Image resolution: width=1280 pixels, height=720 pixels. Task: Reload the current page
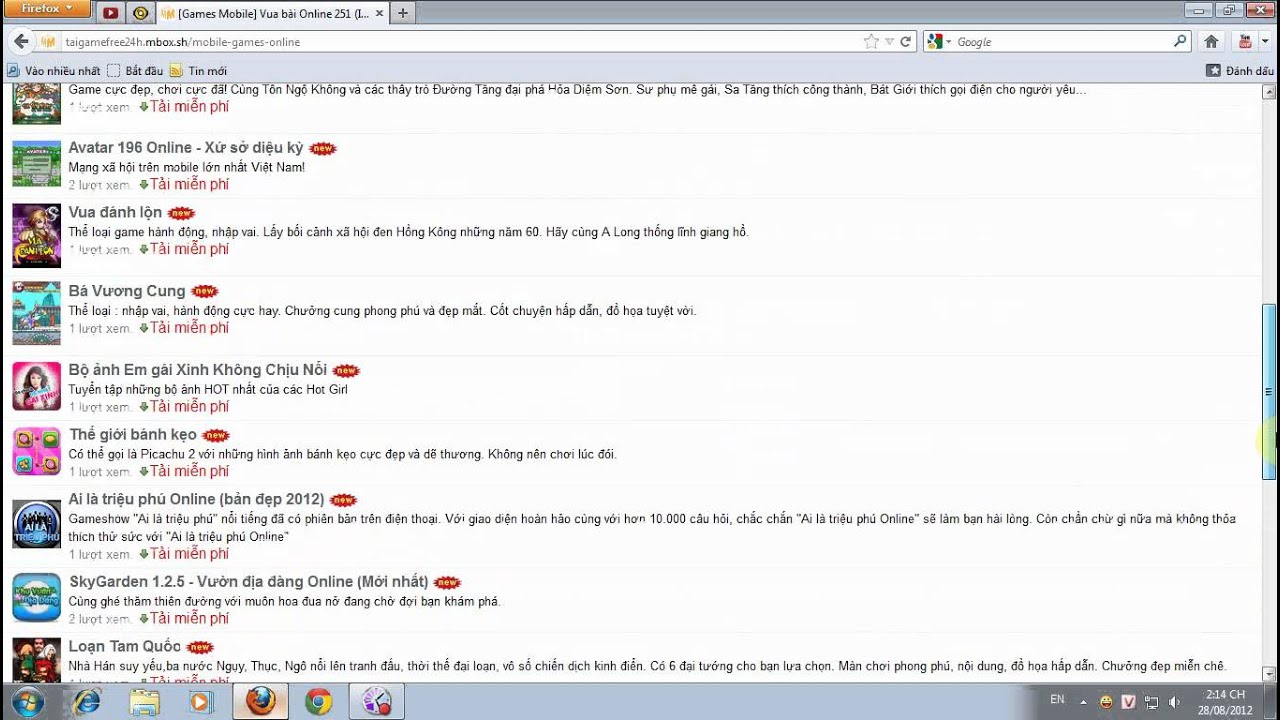point(905,42)
